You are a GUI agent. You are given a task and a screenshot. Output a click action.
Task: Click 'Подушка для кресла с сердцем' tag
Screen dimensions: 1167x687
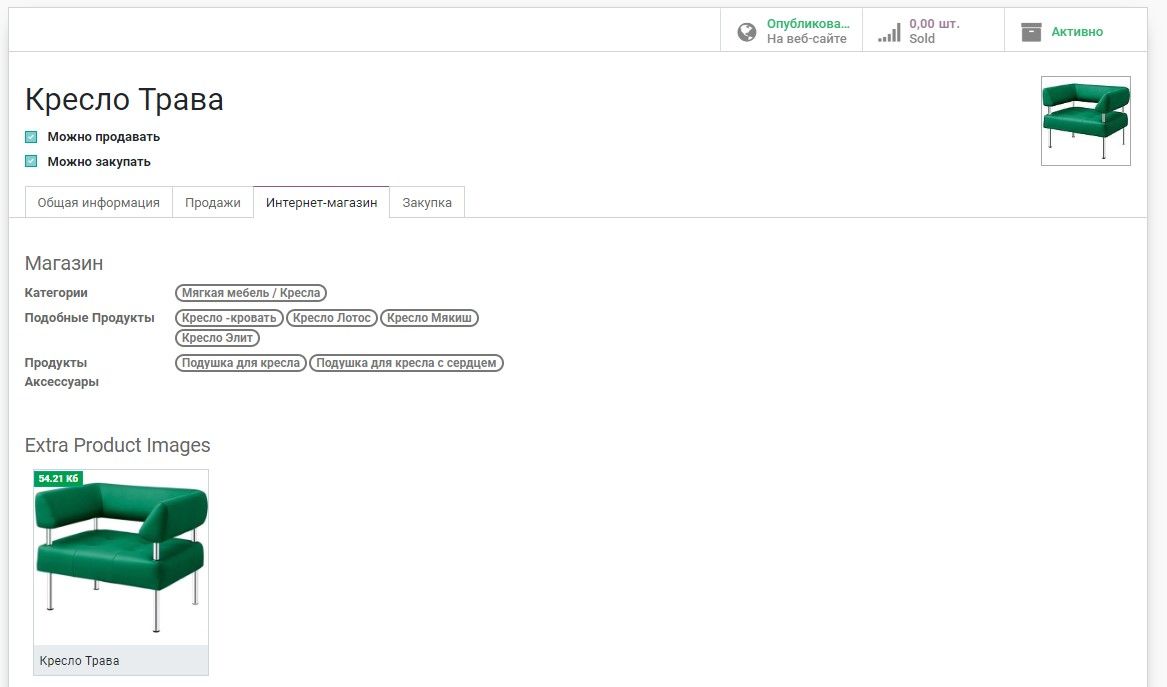point(406,363)
